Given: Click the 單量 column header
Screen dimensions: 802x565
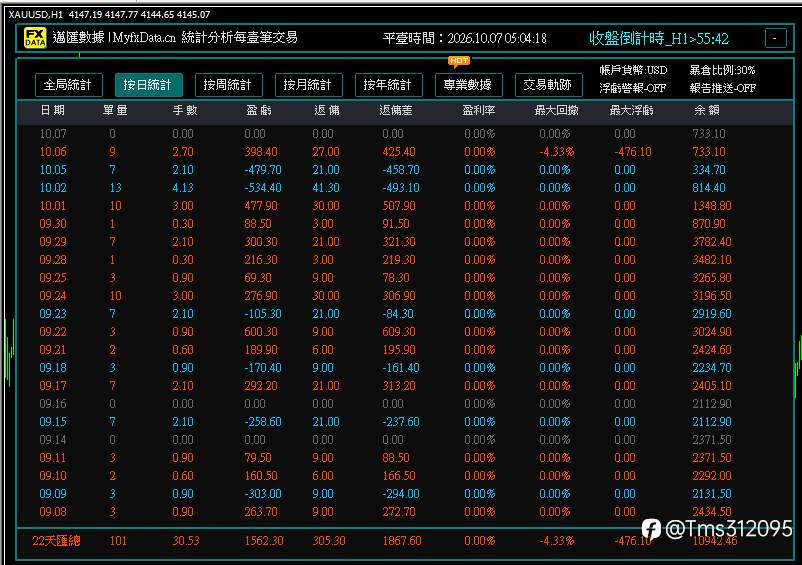Looking at the screenshot, I should (x=115, y=110).
